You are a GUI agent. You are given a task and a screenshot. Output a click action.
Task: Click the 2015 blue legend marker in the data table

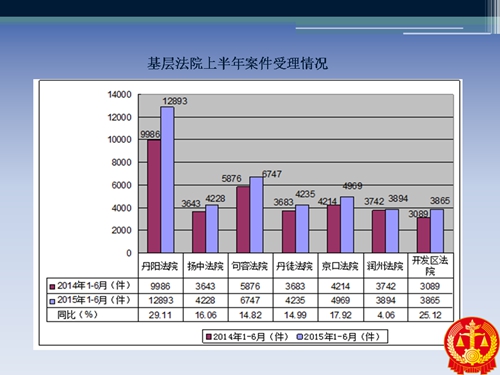[x=52, y=301]
